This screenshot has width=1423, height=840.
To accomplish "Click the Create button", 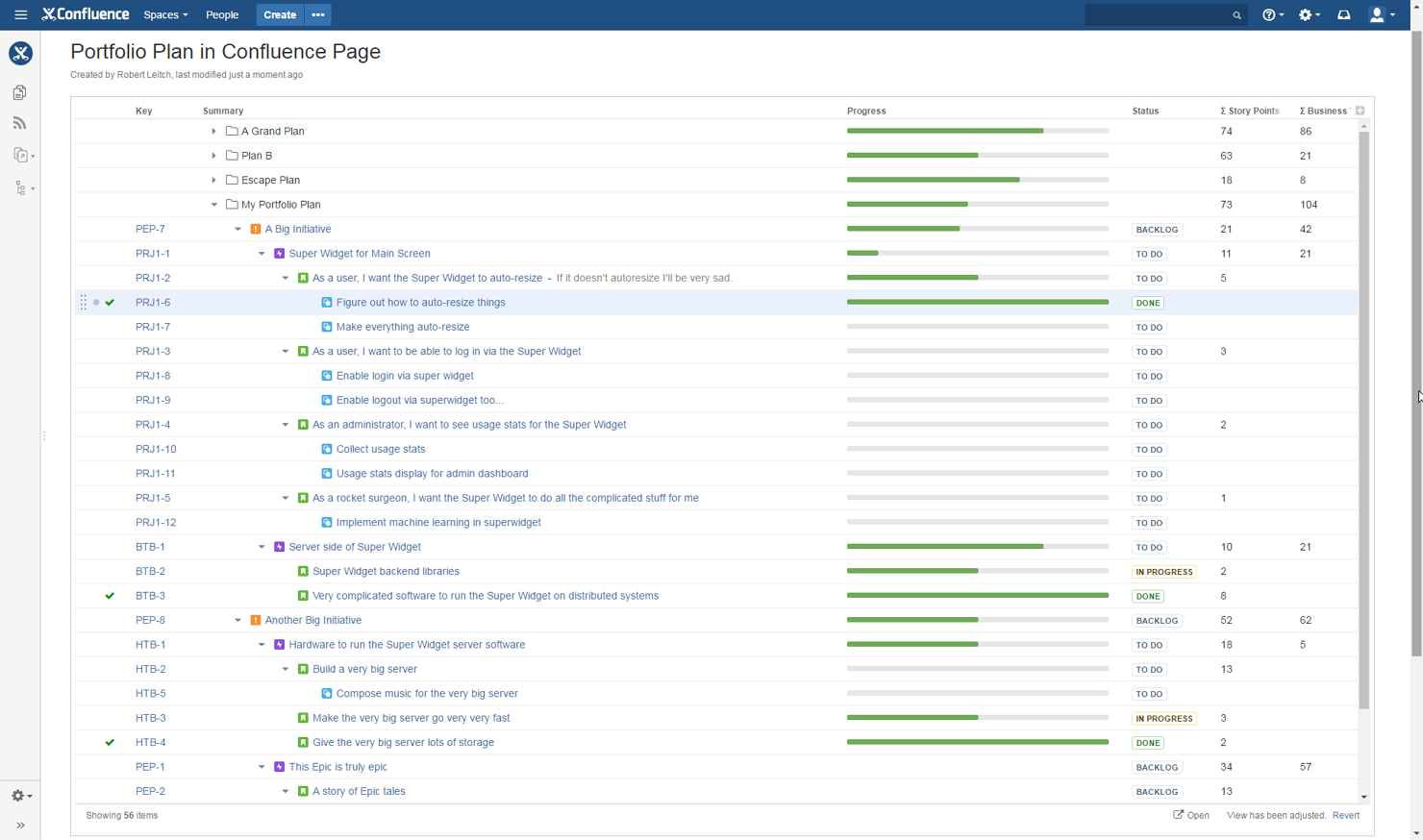I will [x=280, y=14].
